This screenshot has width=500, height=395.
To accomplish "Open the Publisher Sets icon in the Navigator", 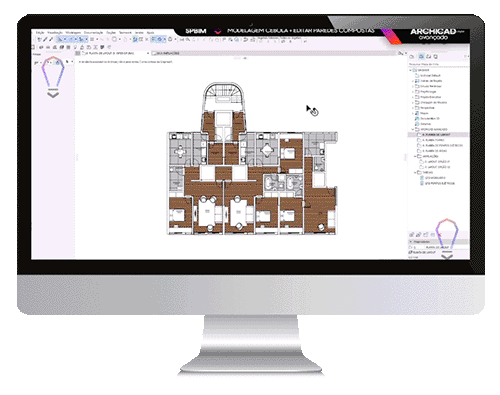I will point(436,57).
